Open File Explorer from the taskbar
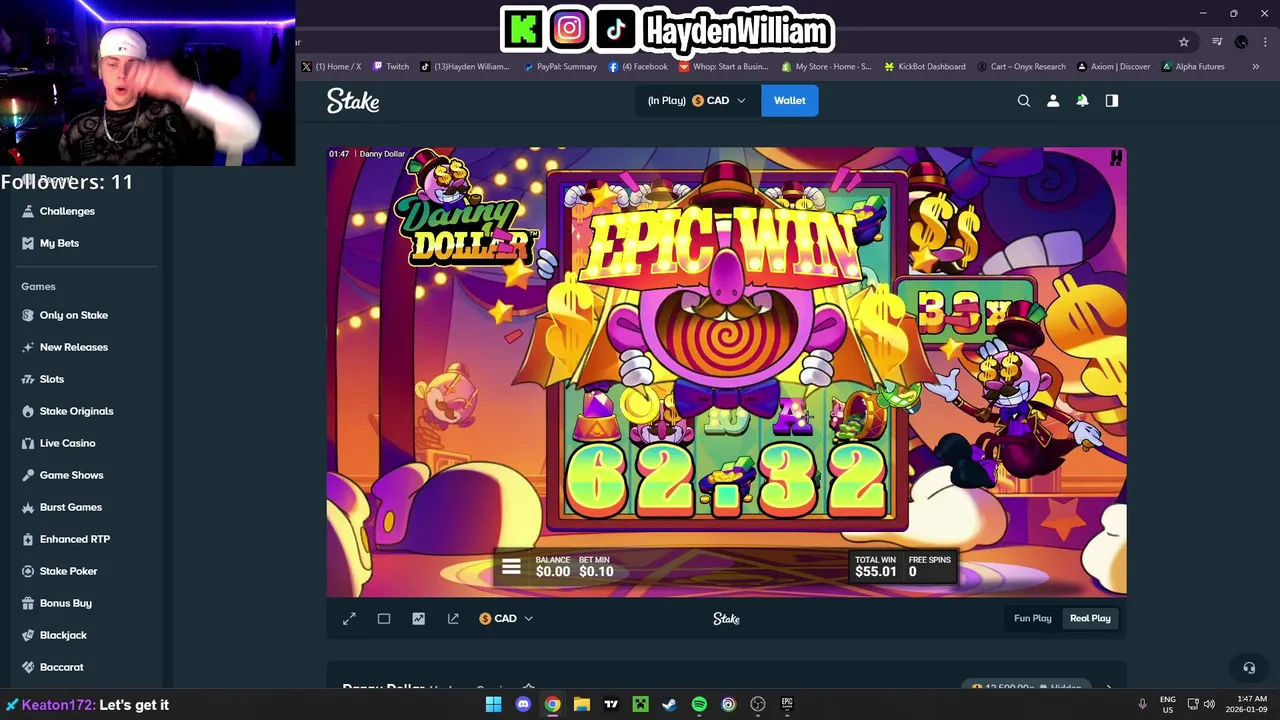This screenshot has width=1280, height=720. (x=581, y=704)
